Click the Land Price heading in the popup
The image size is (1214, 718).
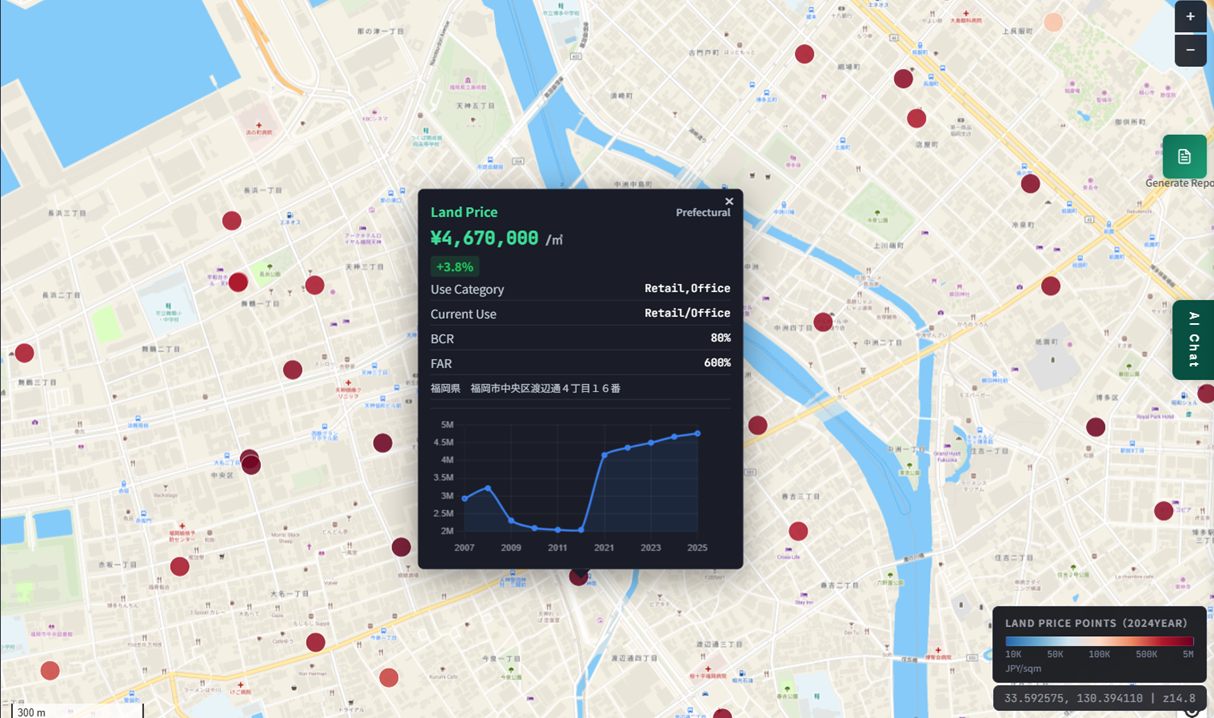[464, 212]
